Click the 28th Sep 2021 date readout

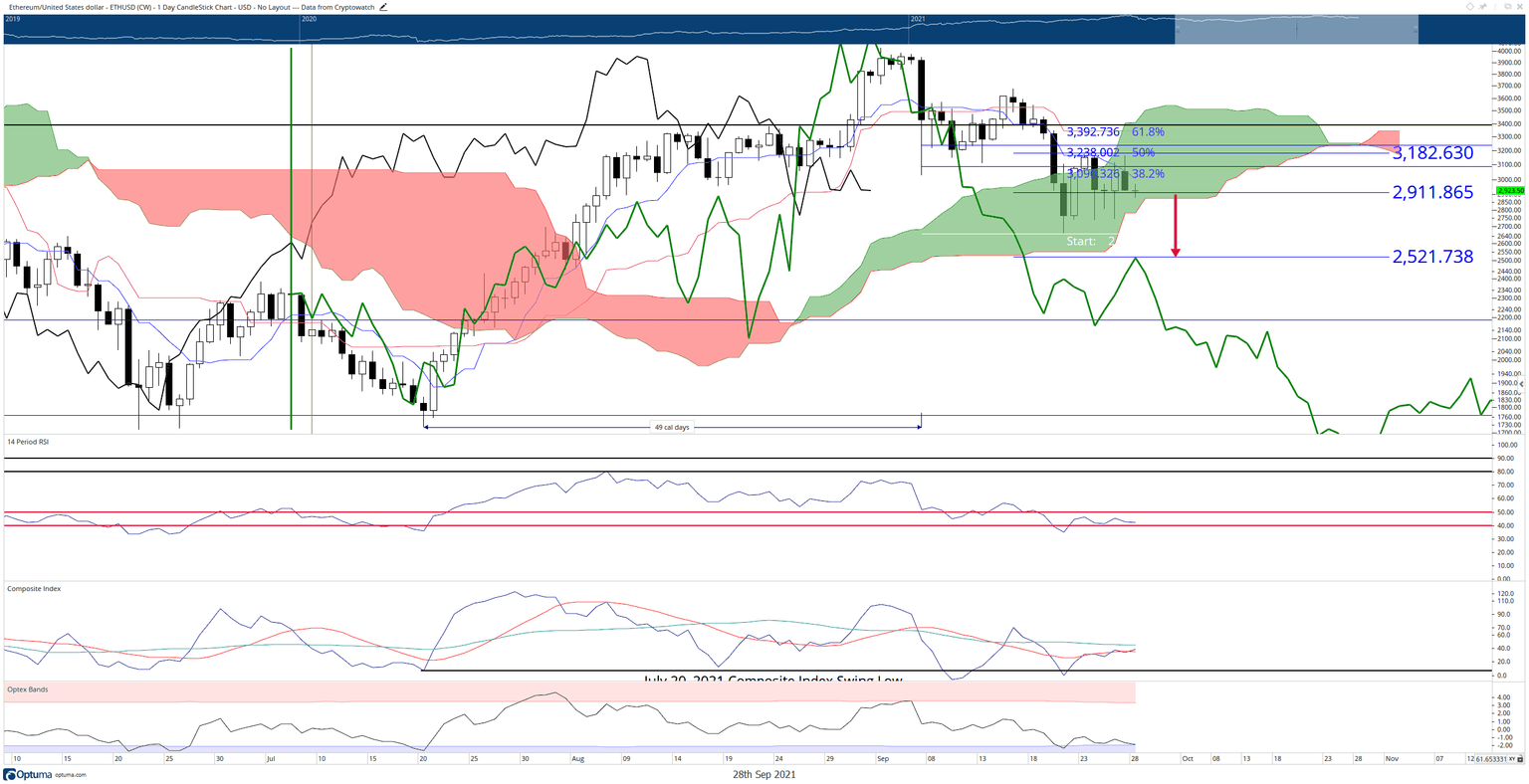(764, 774)
